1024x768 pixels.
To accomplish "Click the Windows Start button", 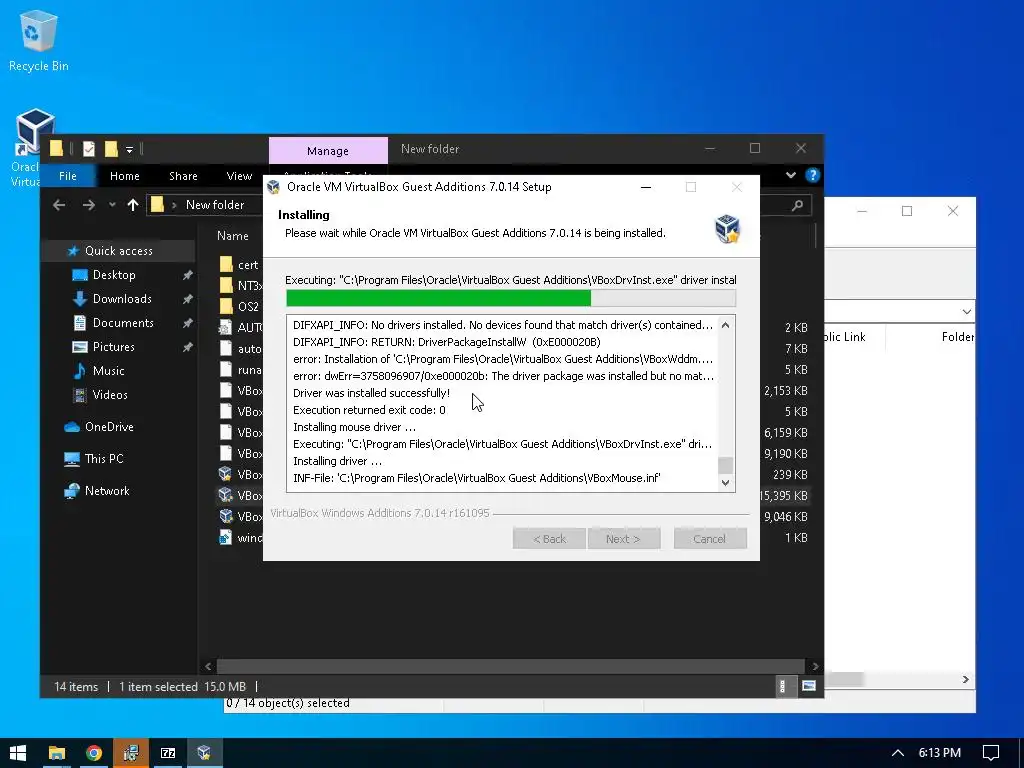I will pyautogui.click(x=18, y=753).
